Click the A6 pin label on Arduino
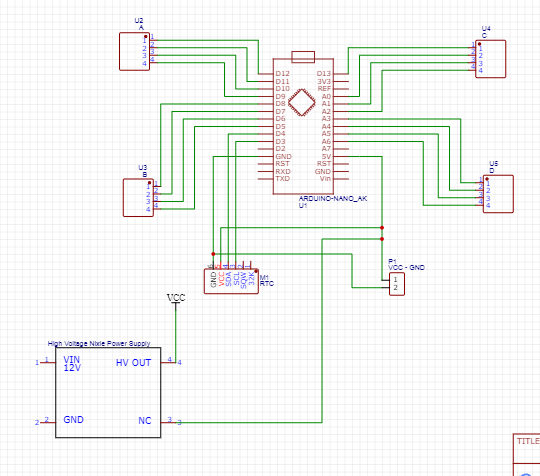Image resolution: width=540 pixels, height=476 pixels. click(x=326, y=142)
